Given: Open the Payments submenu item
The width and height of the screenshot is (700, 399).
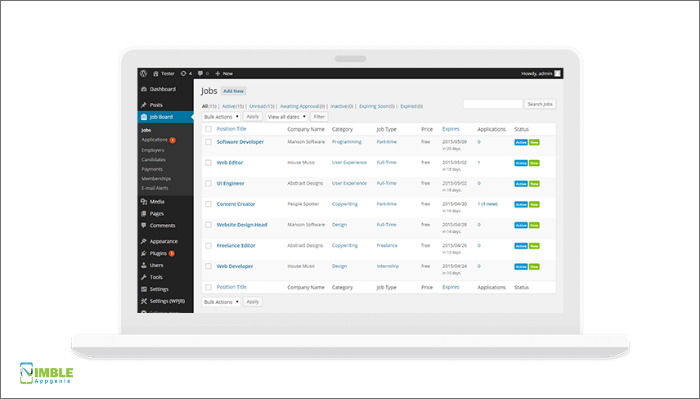Looking at the screenshot, I should click(152, 169).
